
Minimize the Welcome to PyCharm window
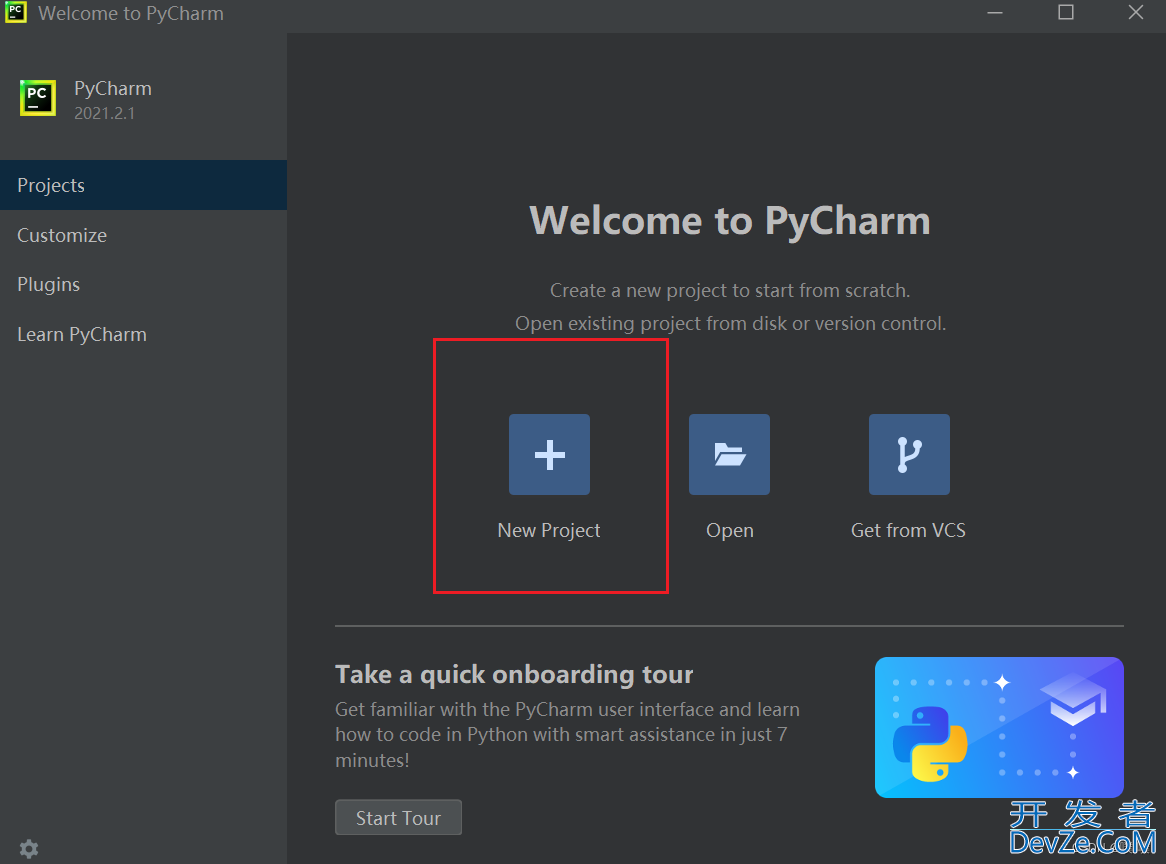point(995,13)
